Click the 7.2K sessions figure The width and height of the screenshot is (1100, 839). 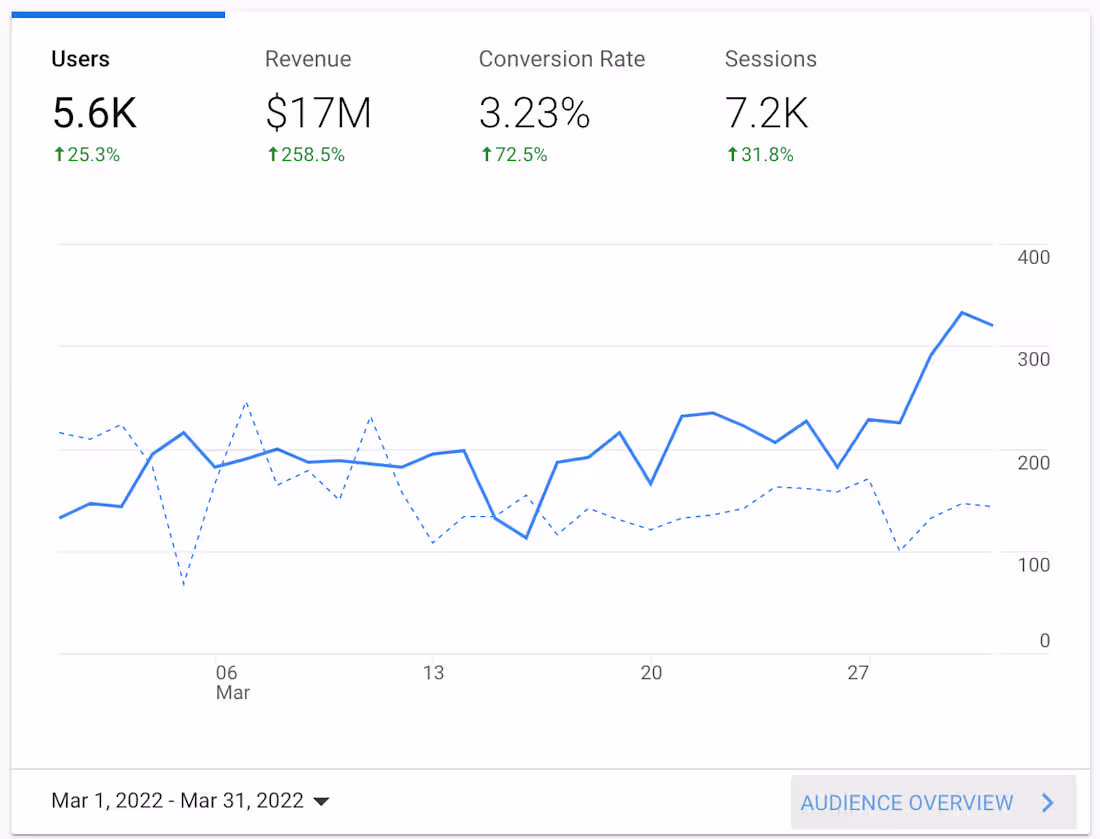coord(766,113)
